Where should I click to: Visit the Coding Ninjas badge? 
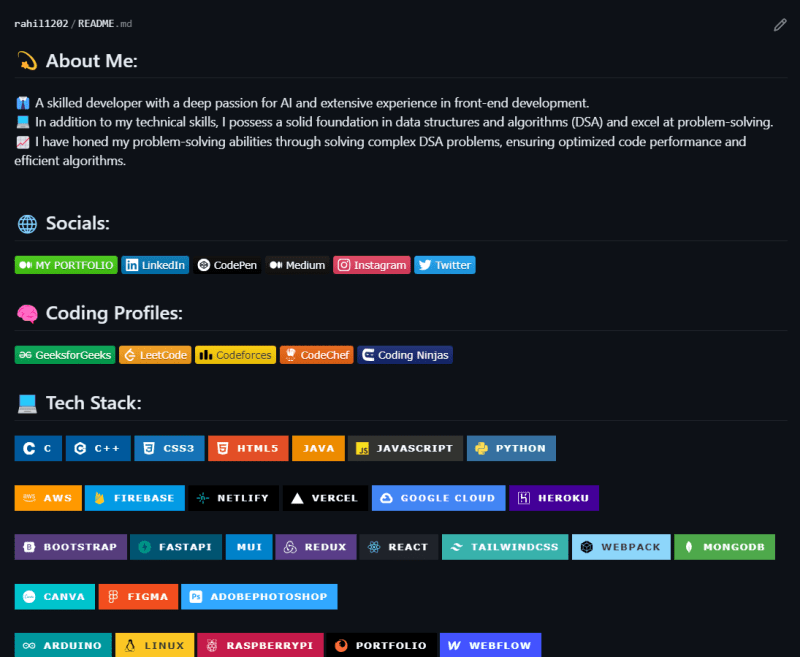[405, 355]
